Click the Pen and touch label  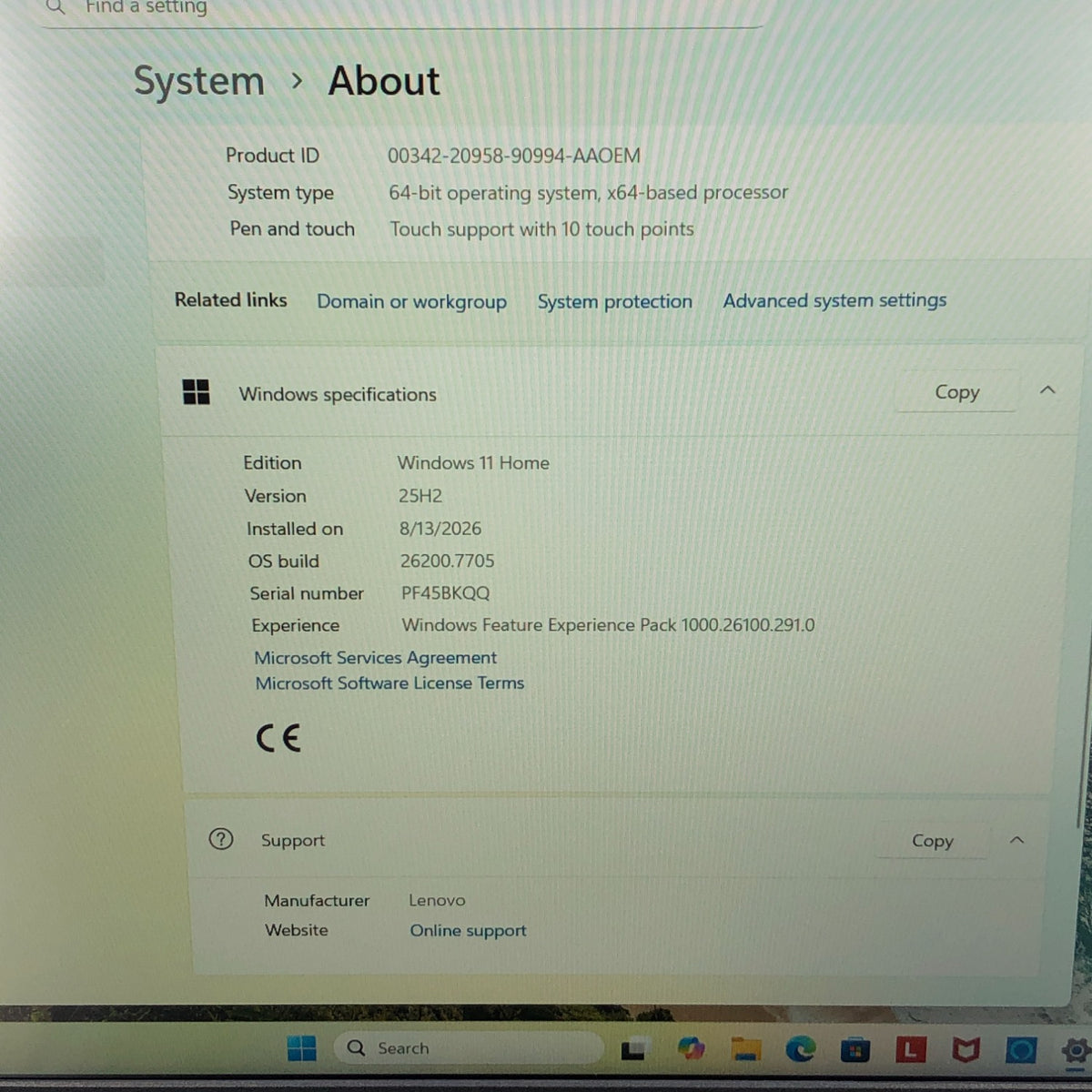(x=292, y=228)
